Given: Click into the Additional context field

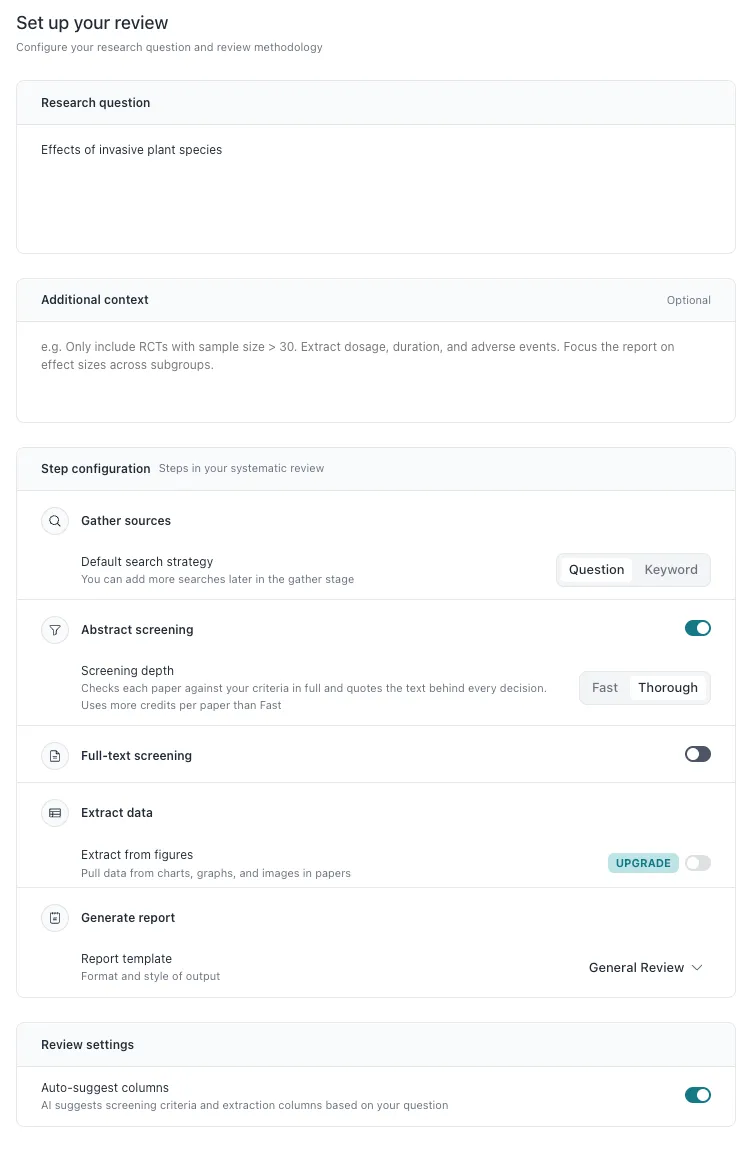Looking at the screenshot, I should (x=376, y=372).
